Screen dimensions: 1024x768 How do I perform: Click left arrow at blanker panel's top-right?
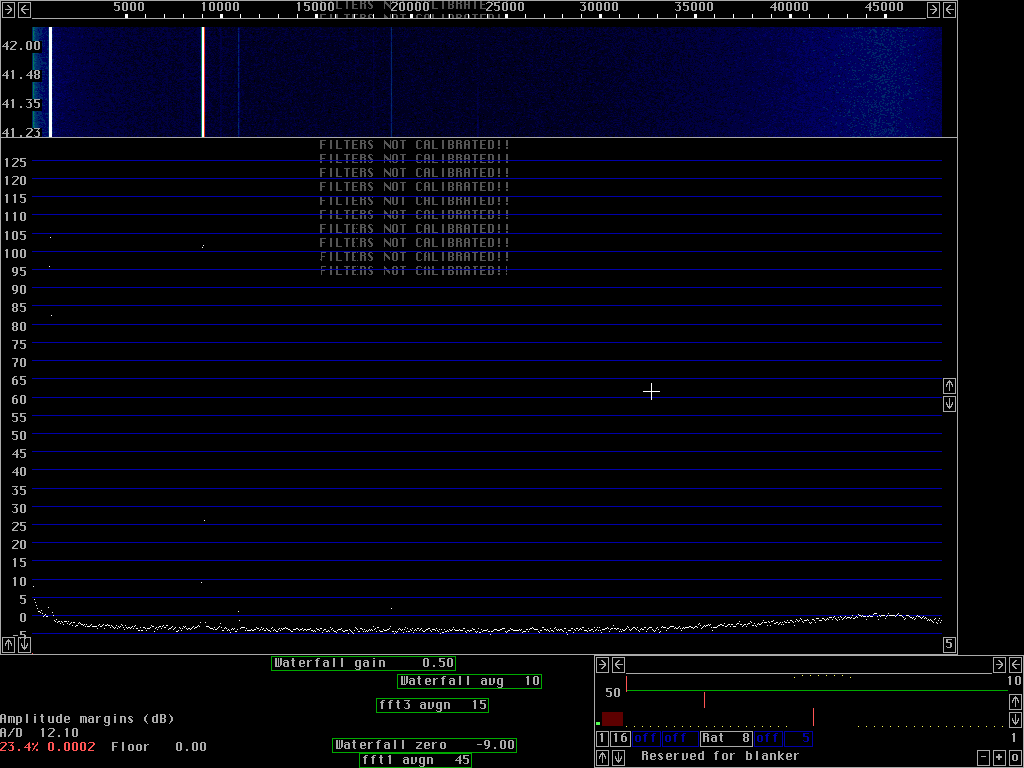pyautogui.click(x=1016, y=665)
